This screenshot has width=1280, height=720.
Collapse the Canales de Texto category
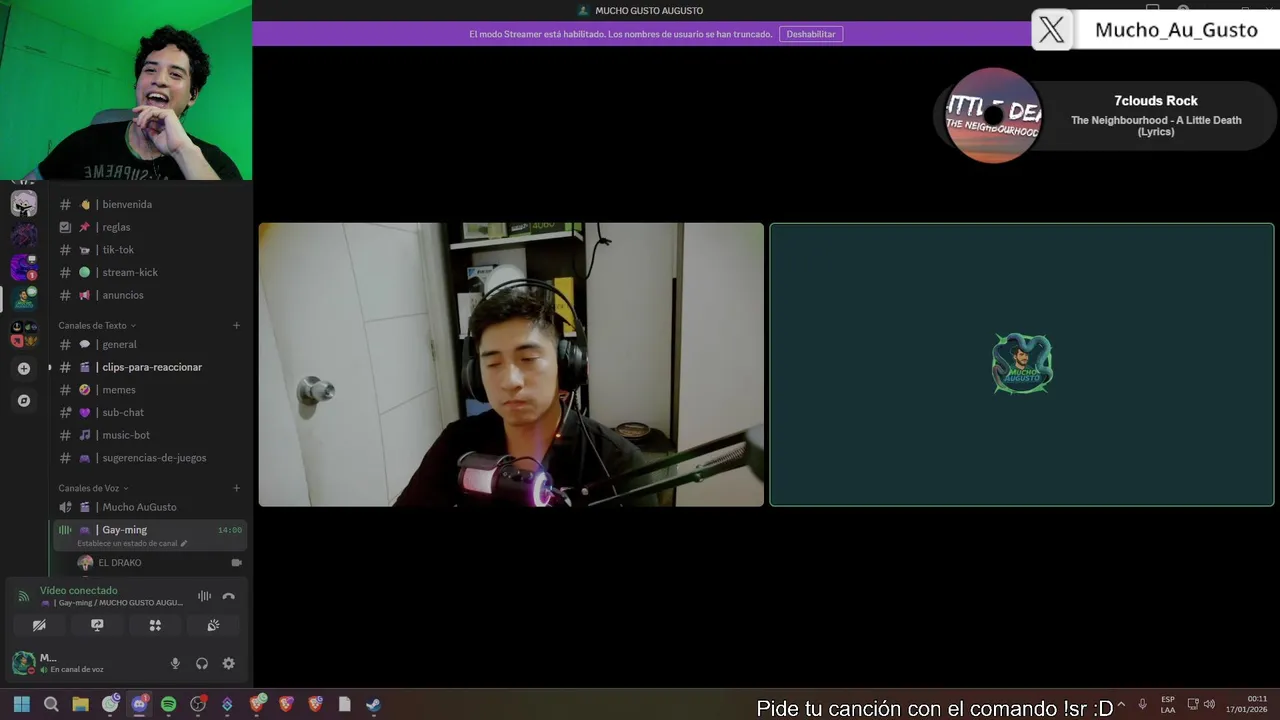tap(97, 325)
